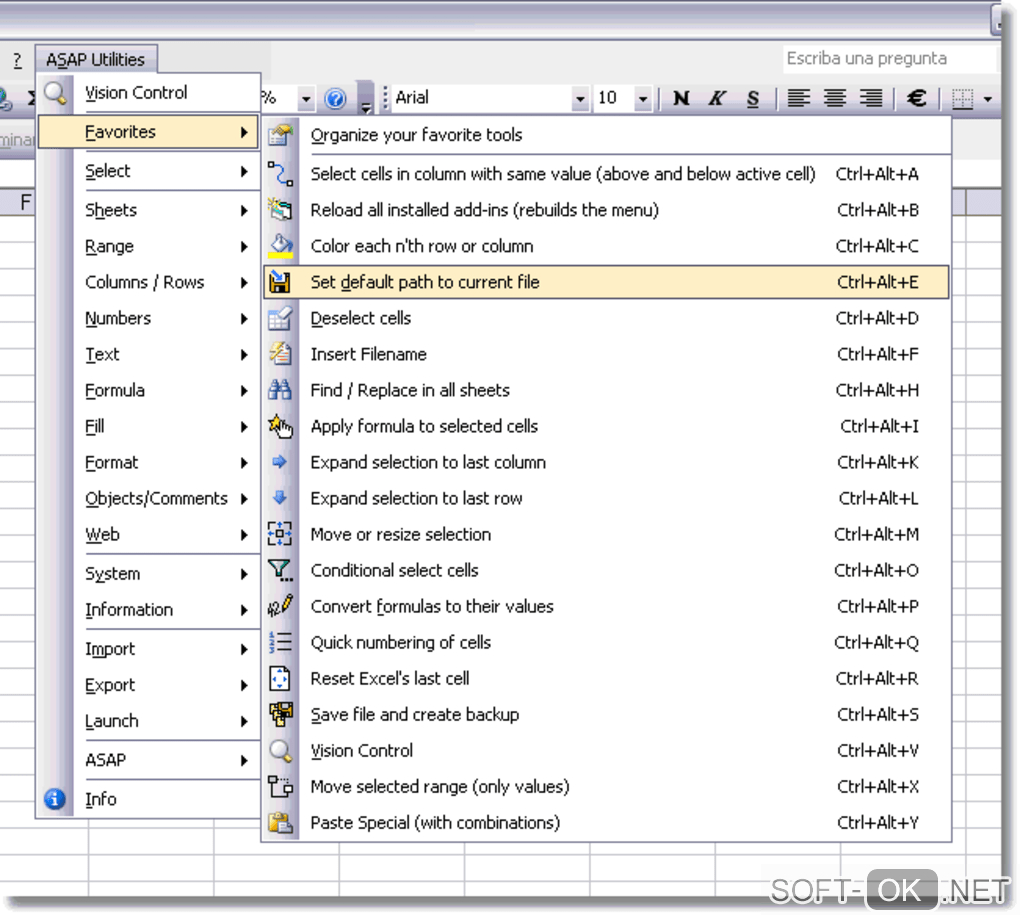Click the paint bucket Color each n'th row icon
This screenshot has height=915, width=1020.
pyautogui.click(x=280, y=246)
